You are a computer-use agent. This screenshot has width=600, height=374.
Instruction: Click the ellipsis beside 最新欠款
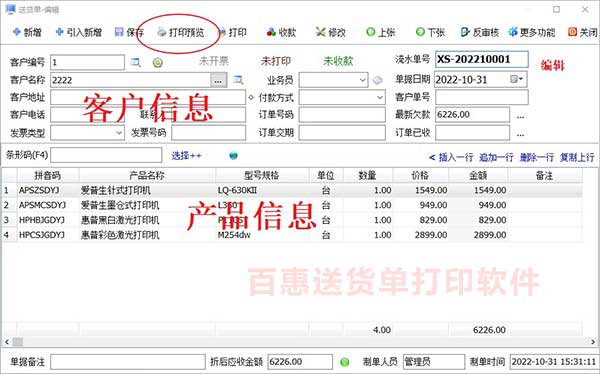(520, 116)
